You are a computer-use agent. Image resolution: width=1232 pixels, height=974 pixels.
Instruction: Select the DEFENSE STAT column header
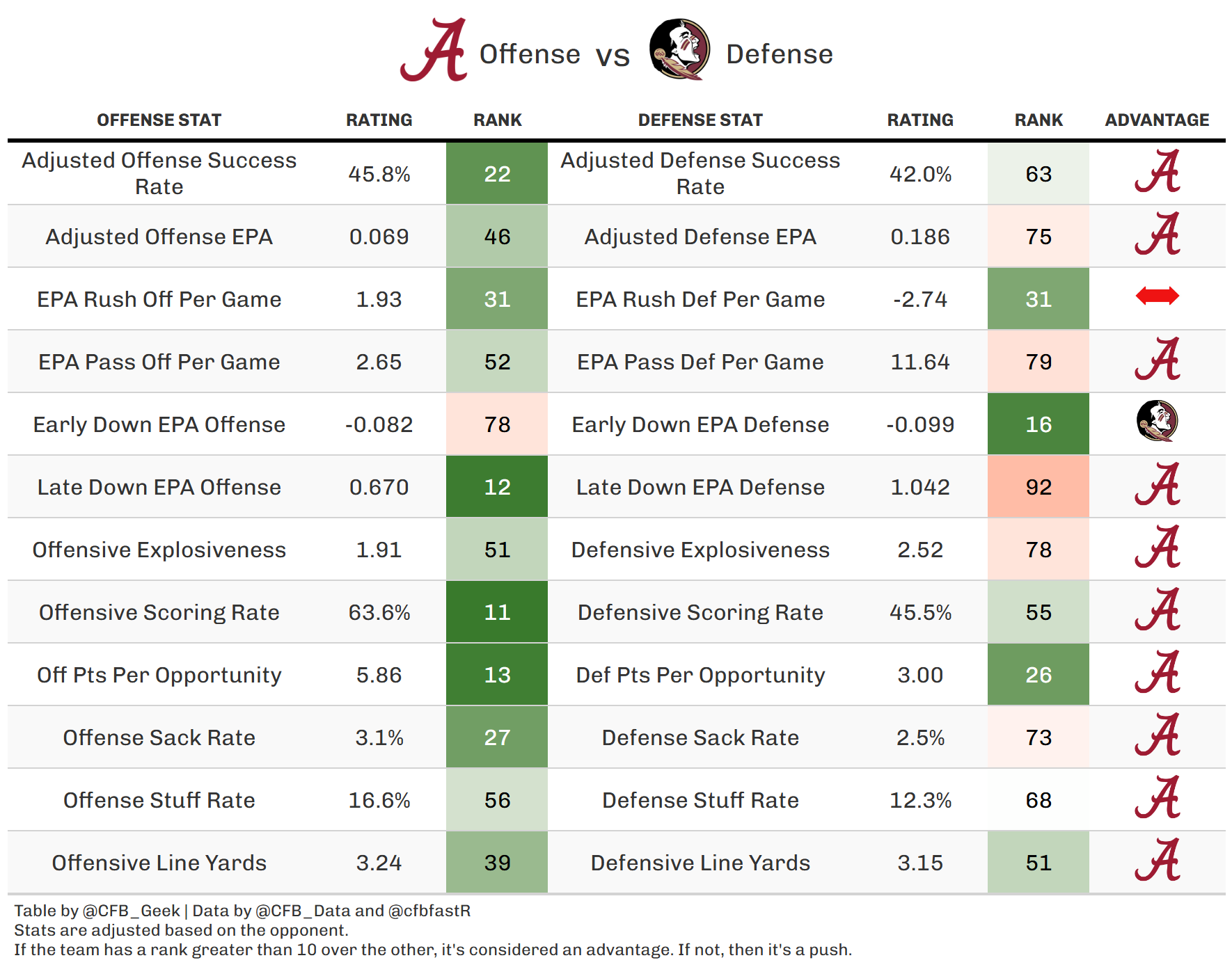[700, 120]
